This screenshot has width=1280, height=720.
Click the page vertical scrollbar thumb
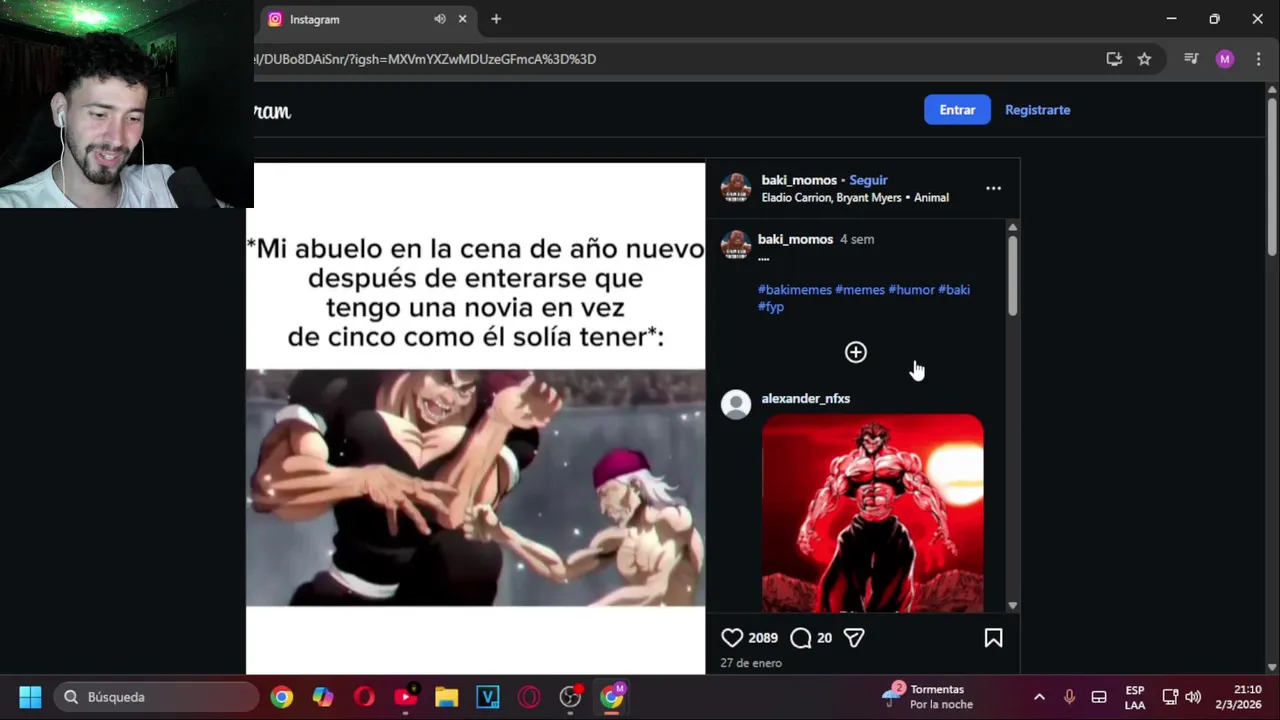pos(1272,178)
